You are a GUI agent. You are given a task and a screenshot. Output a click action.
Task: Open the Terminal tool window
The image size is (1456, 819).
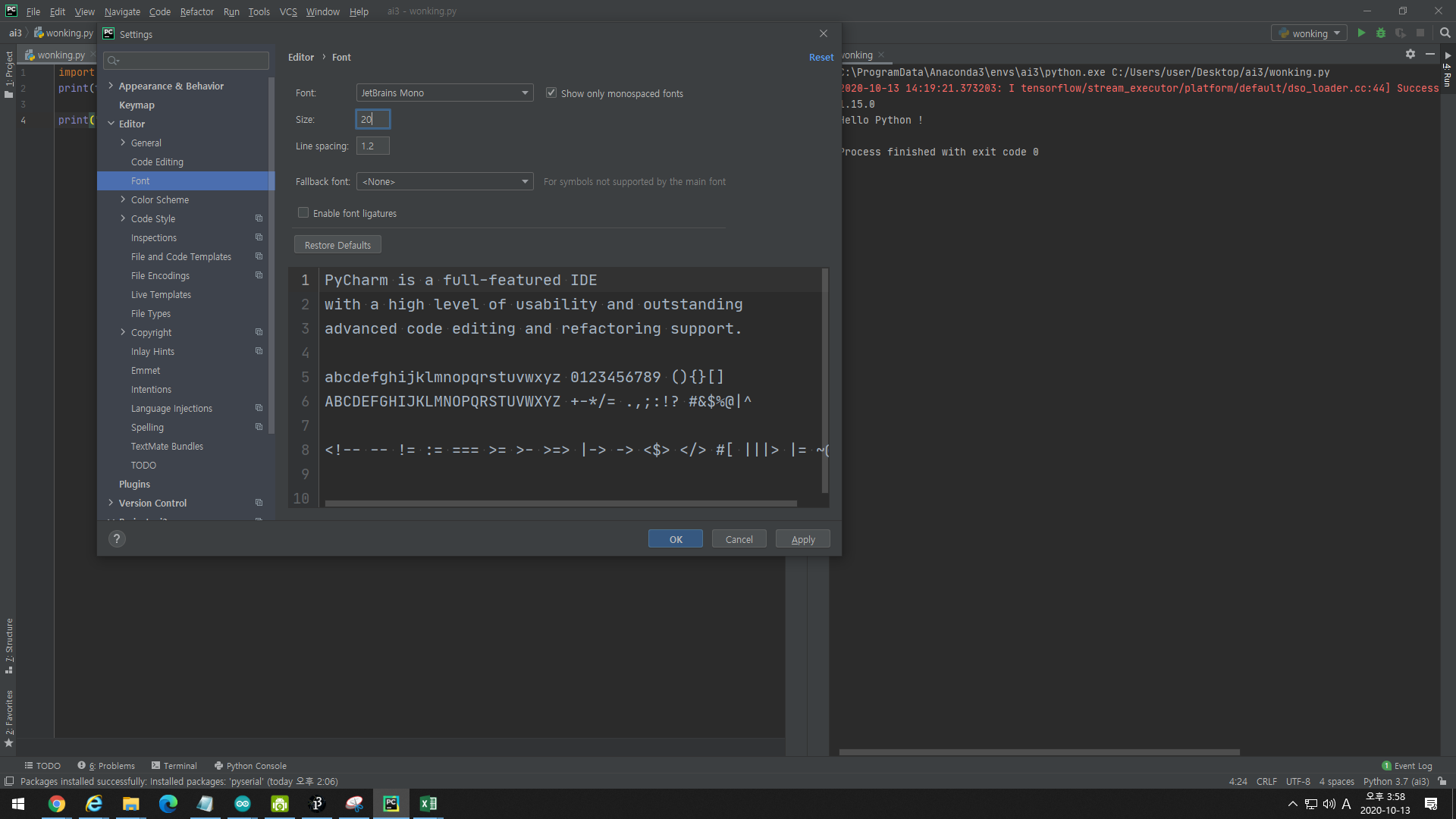[174, 766]
